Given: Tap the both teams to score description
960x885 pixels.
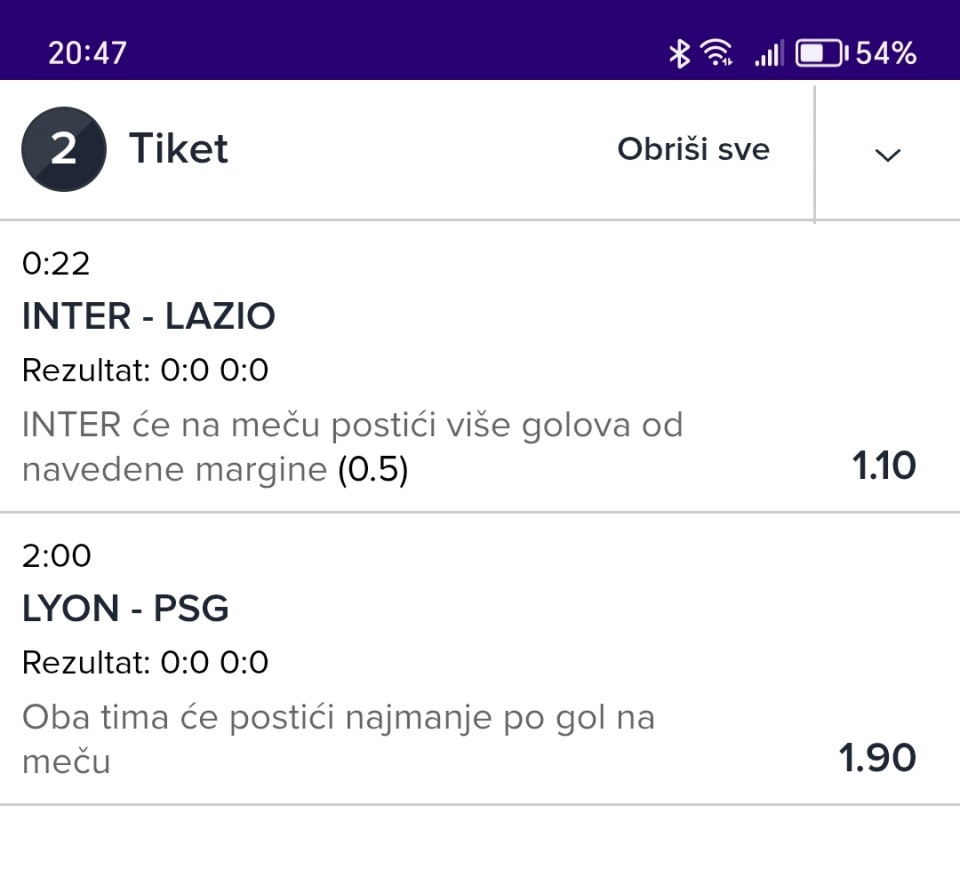Looking at the screenshot, I should coord(337,739).
